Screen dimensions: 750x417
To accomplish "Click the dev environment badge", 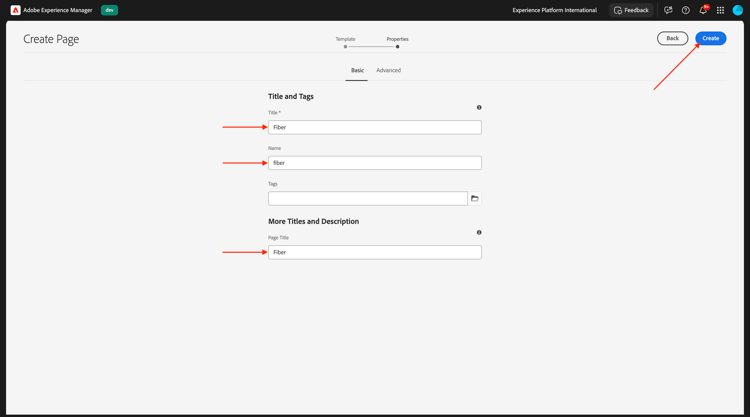I will 110,10.
